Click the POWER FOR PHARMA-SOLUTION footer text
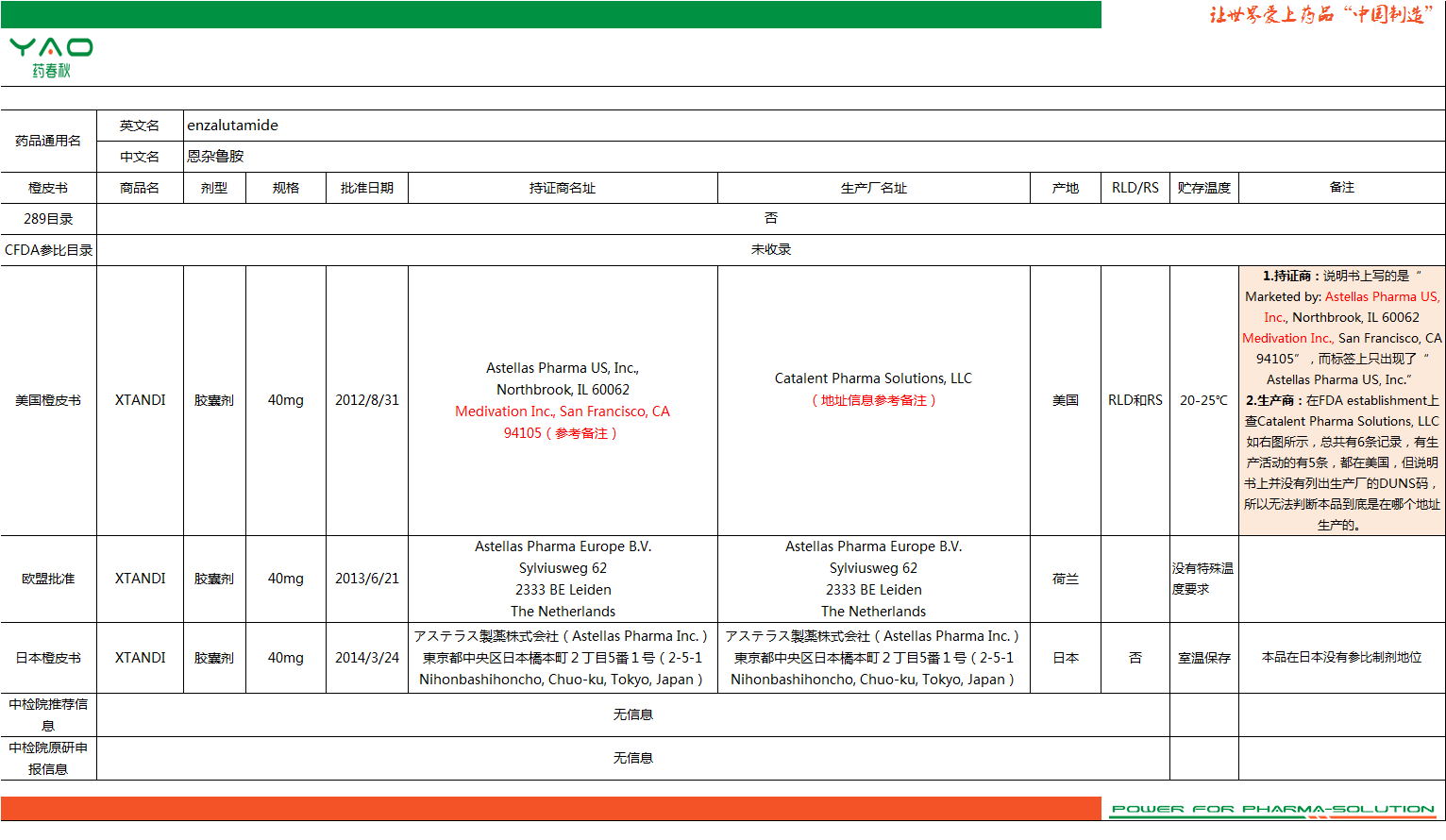Viewport: 1446px width, 840px height. [1273, 809]
